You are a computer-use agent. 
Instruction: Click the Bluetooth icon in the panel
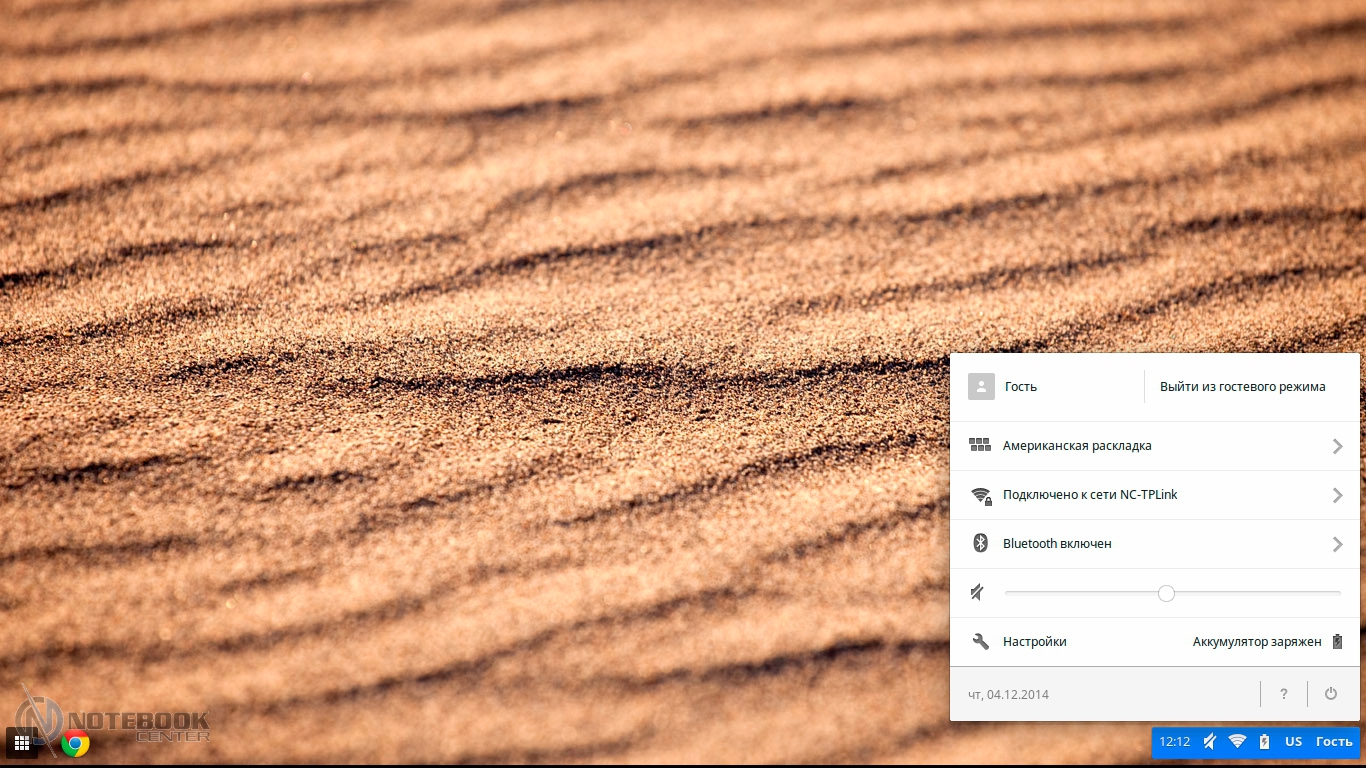(980, 544)
